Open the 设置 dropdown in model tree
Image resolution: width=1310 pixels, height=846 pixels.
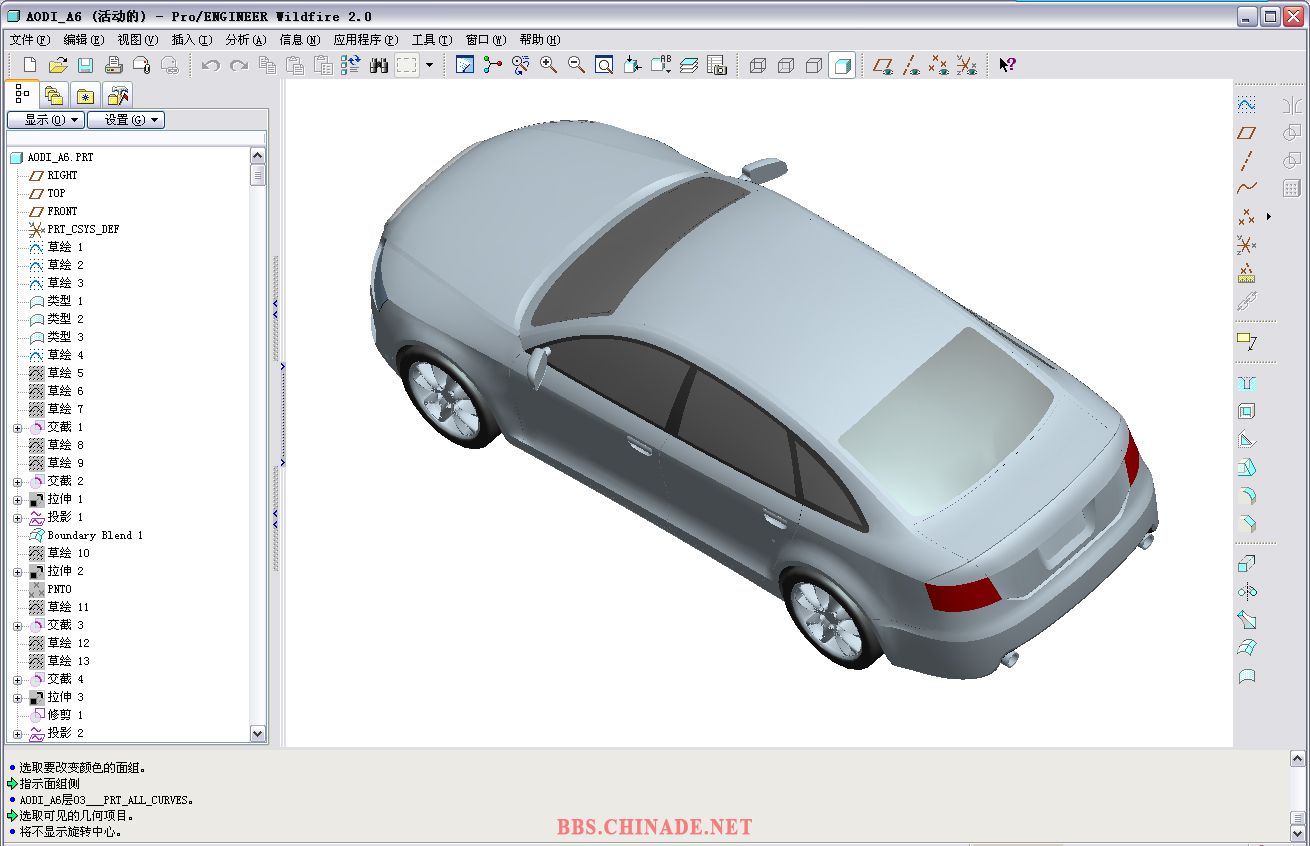point(125,120)
